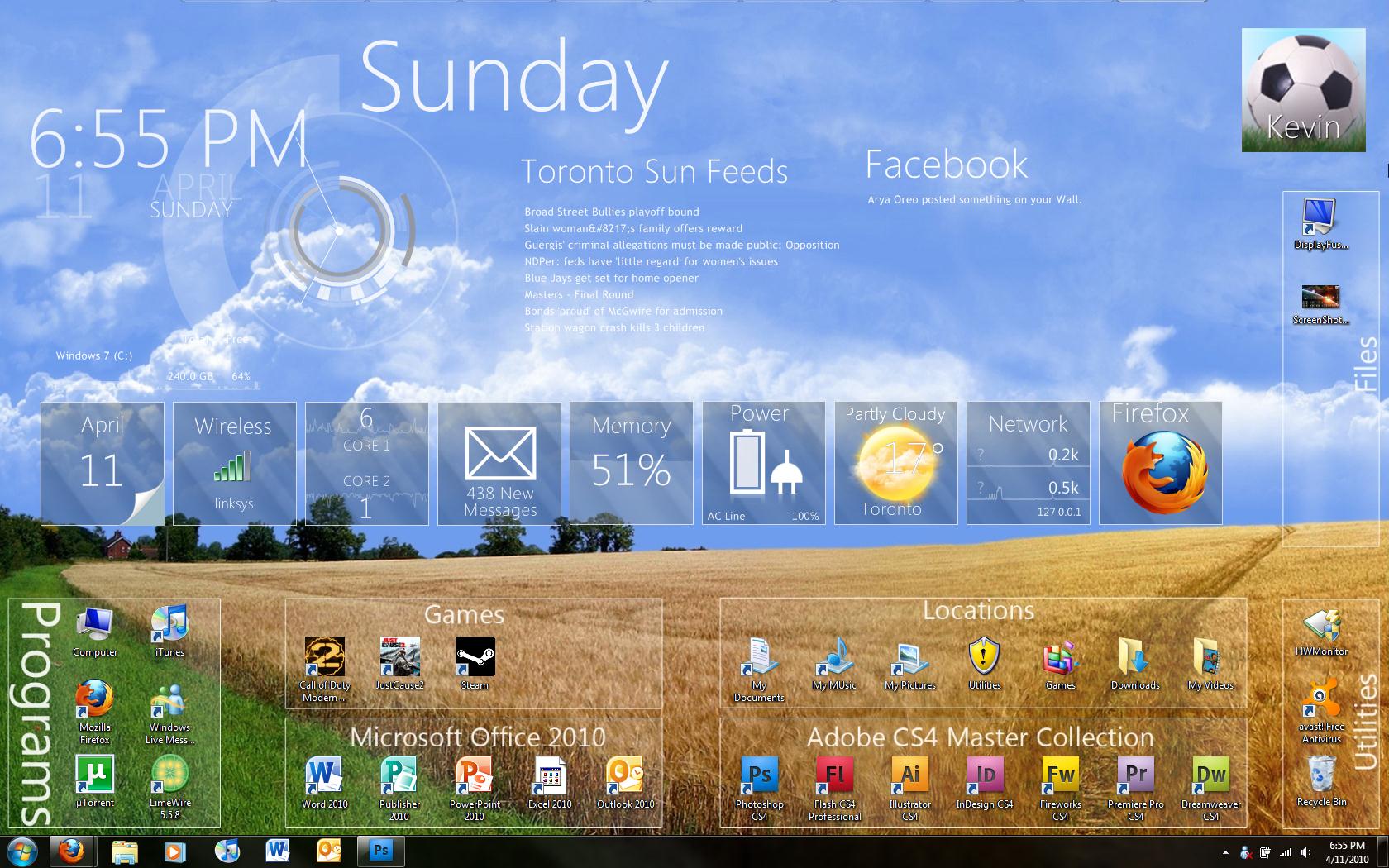Open Excel 2010 shortcut
1389x868 pixels.
pyautogui.click(x=550, y=783)
